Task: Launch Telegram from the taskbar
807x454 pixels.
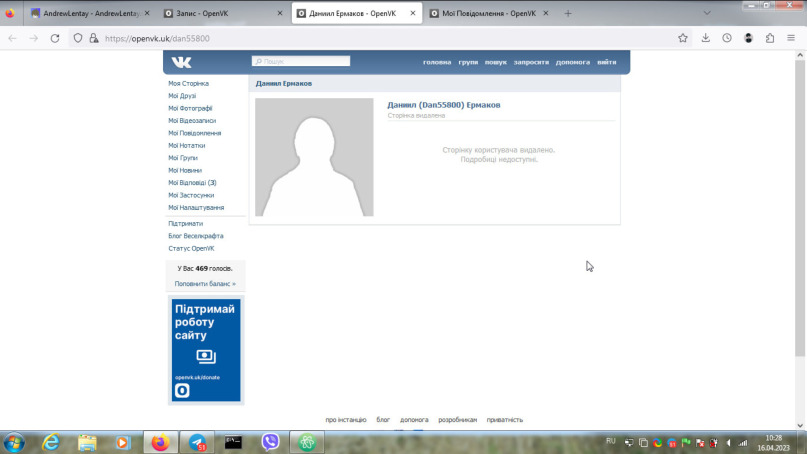Action: [198, 442]
